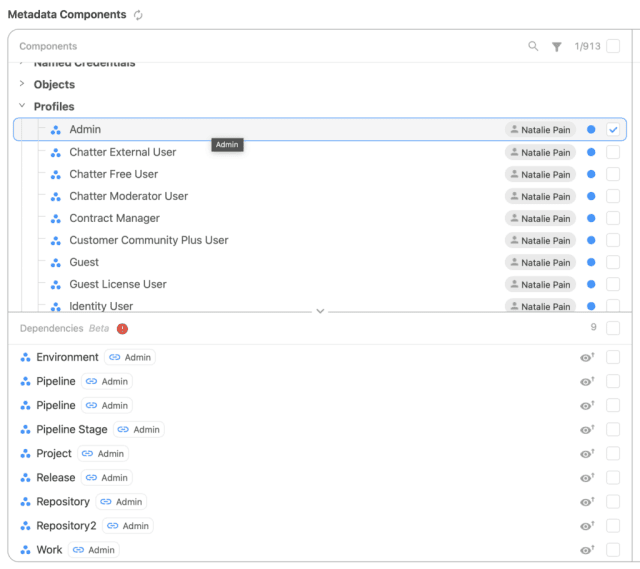
Task: Check the Chatter Moderator User checkbox
Action: click(x=613, y=196)
